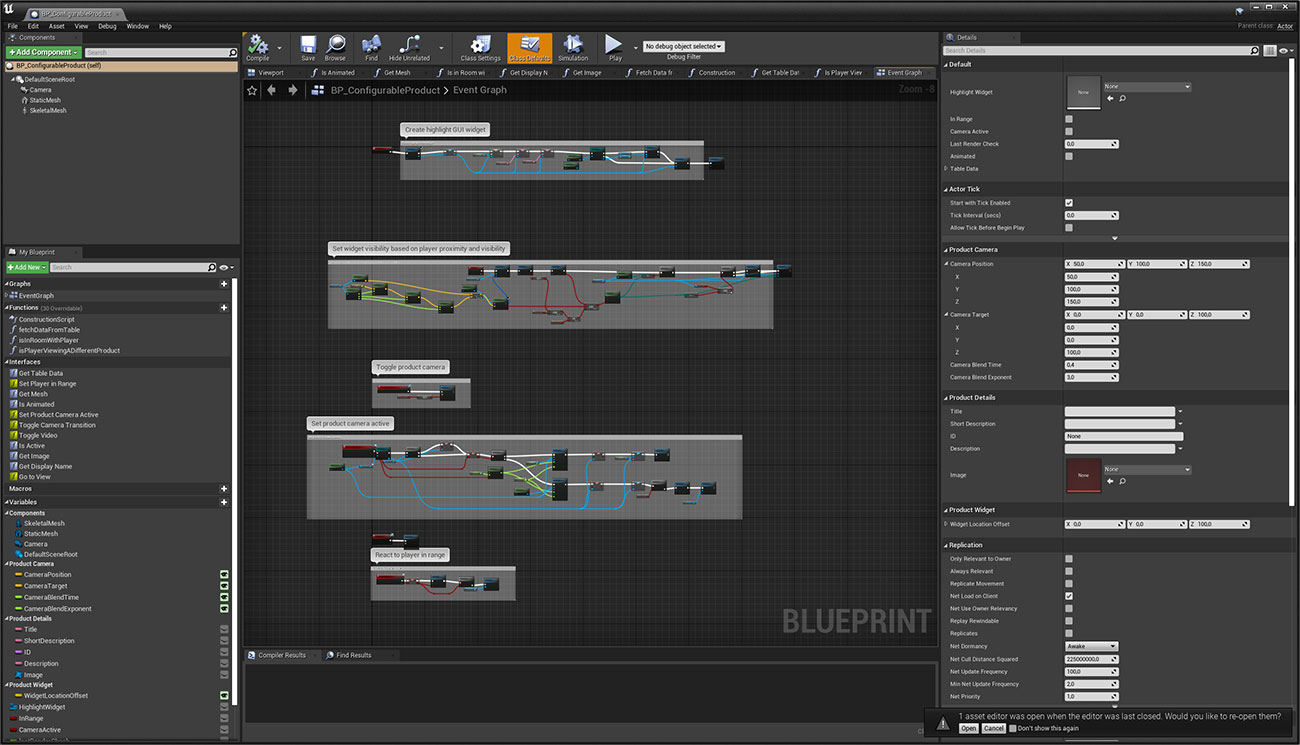Image resolution: width=1300 pixels, height=745 pixels.
Task: Toggle WidgetLocationOffset editable eye icon
Action: coord(225,695)
